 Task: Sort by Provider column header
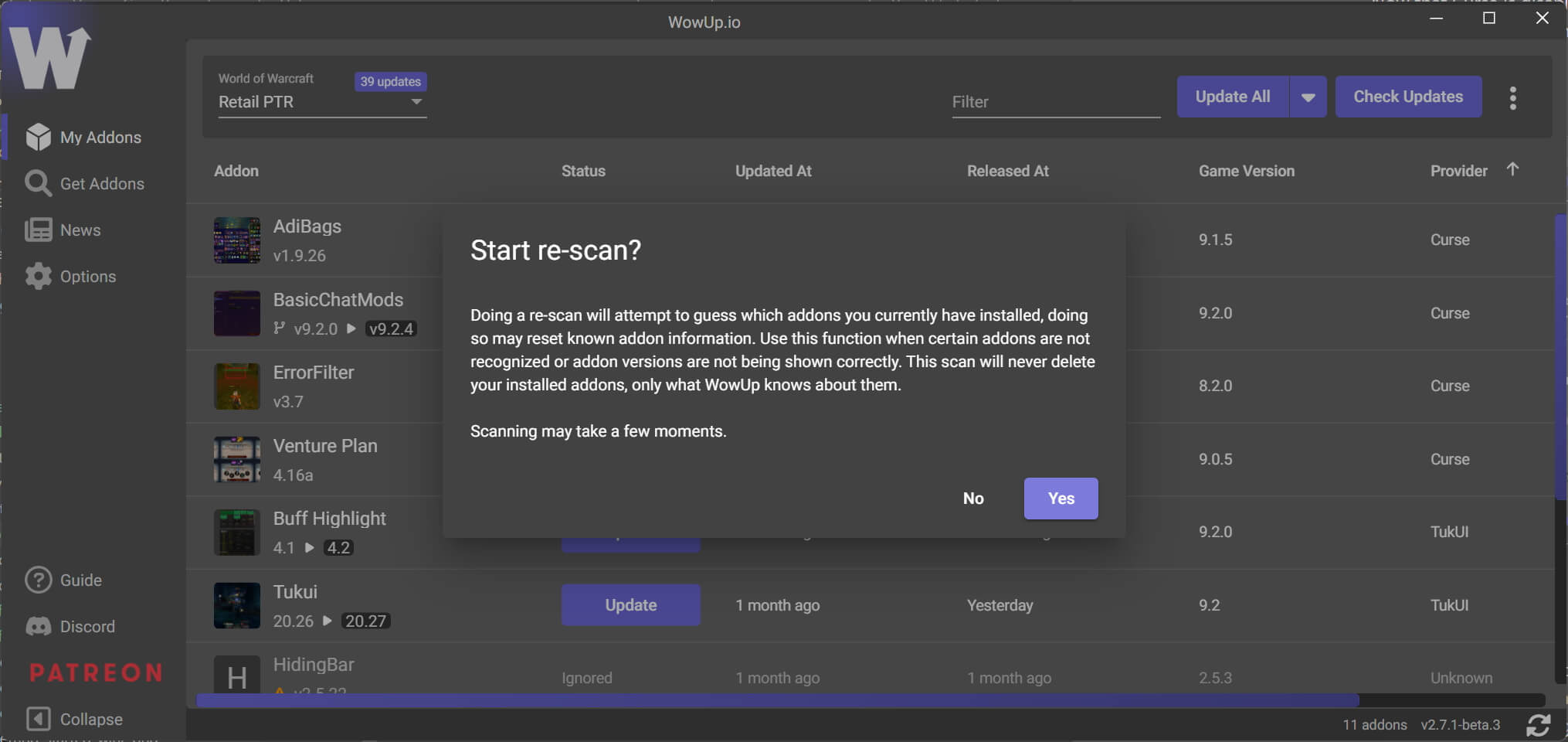[1458, 171]
